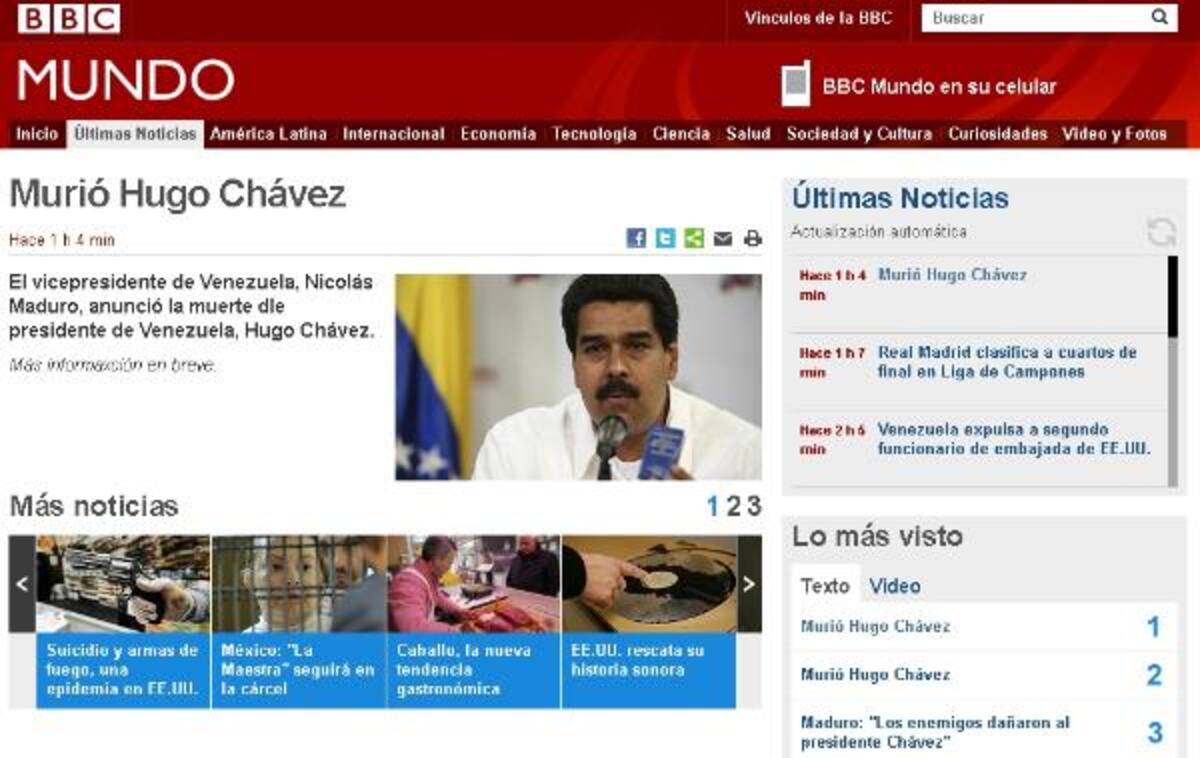Open Venezuela expulsa a segundo funcionario link
The image size is (1200, 758).
click(1014, 439)
